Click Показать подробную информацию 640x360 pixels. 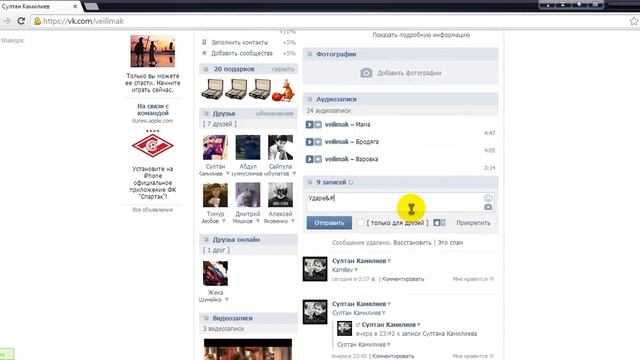tap(421, 35)
